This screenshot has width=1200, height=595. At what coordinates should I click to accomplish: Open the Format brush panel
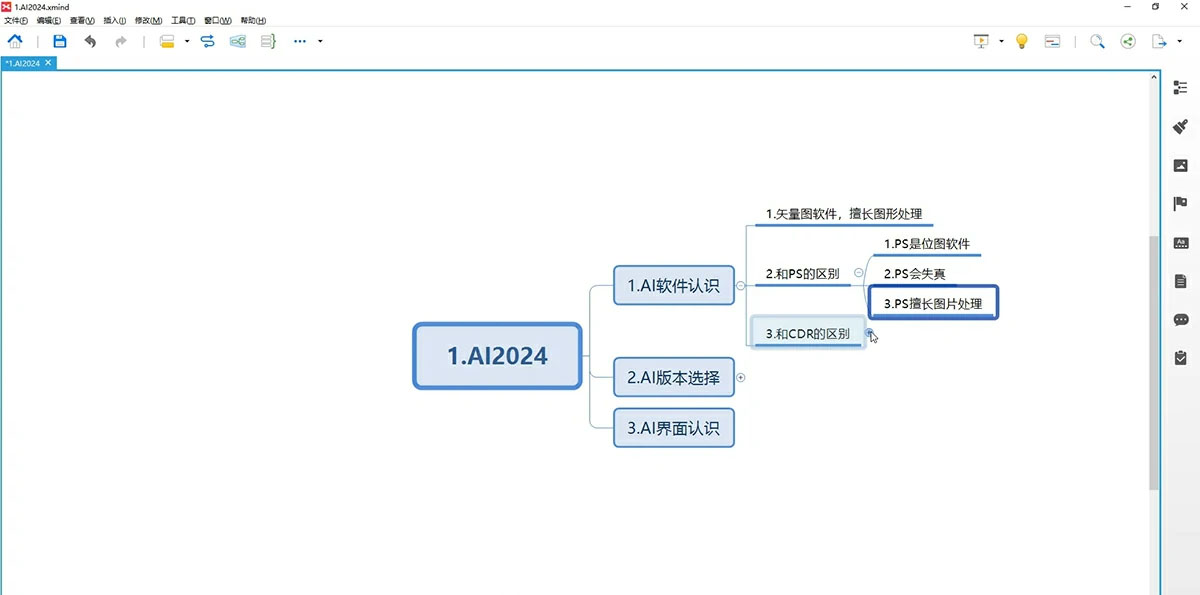pyautogui.click(x=1181, y=127)
